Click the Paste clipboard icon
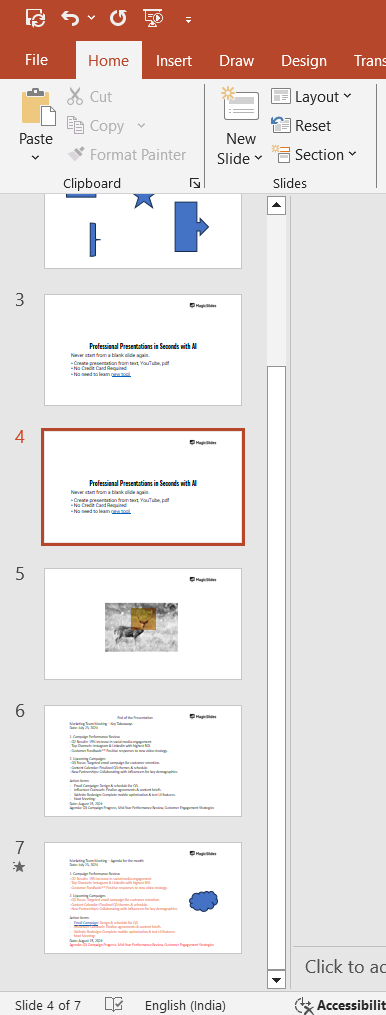 tap(38, 107)
